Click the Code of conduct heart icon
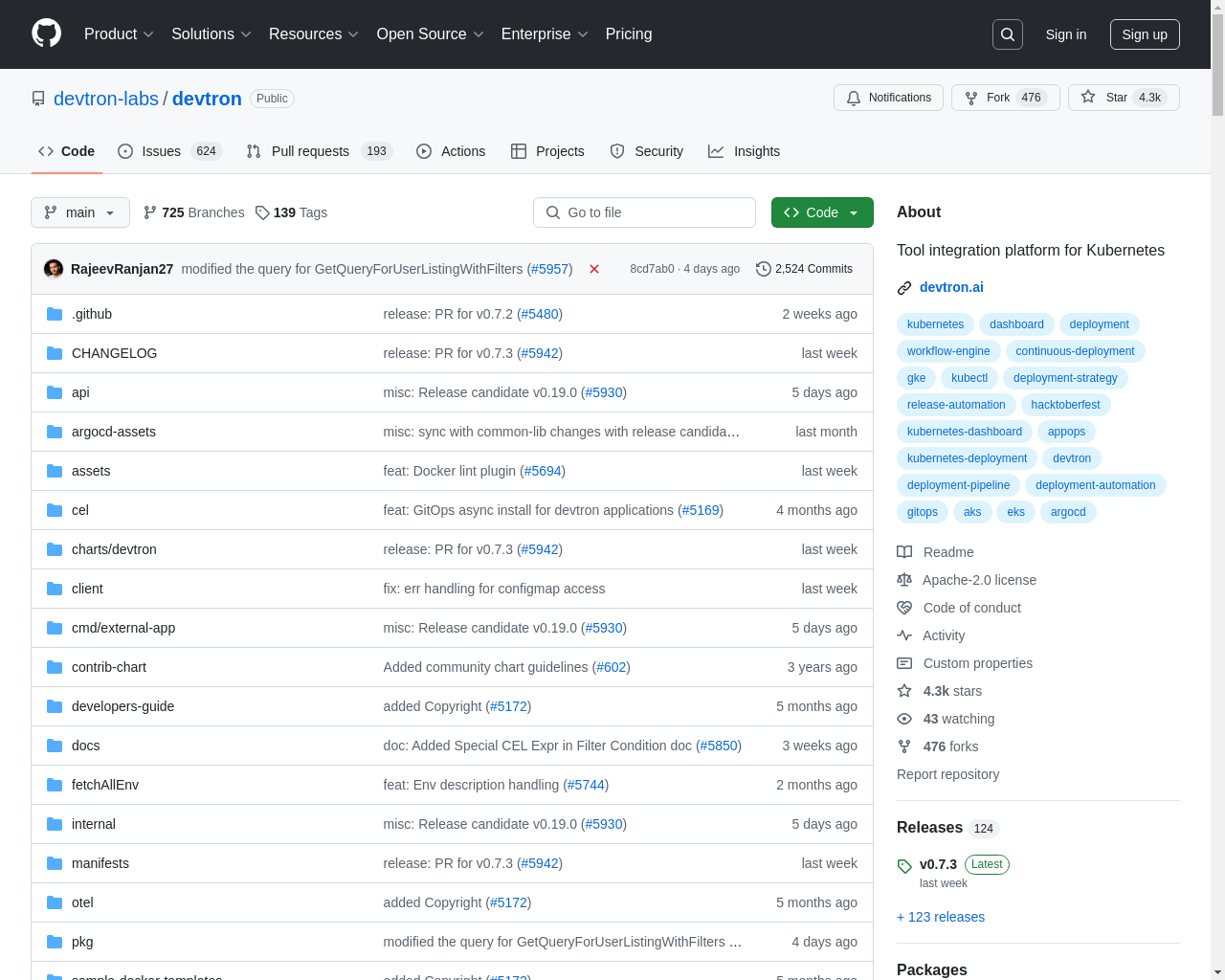The image size is (1225, 980). pyautogui.click(x=904, y=608)
